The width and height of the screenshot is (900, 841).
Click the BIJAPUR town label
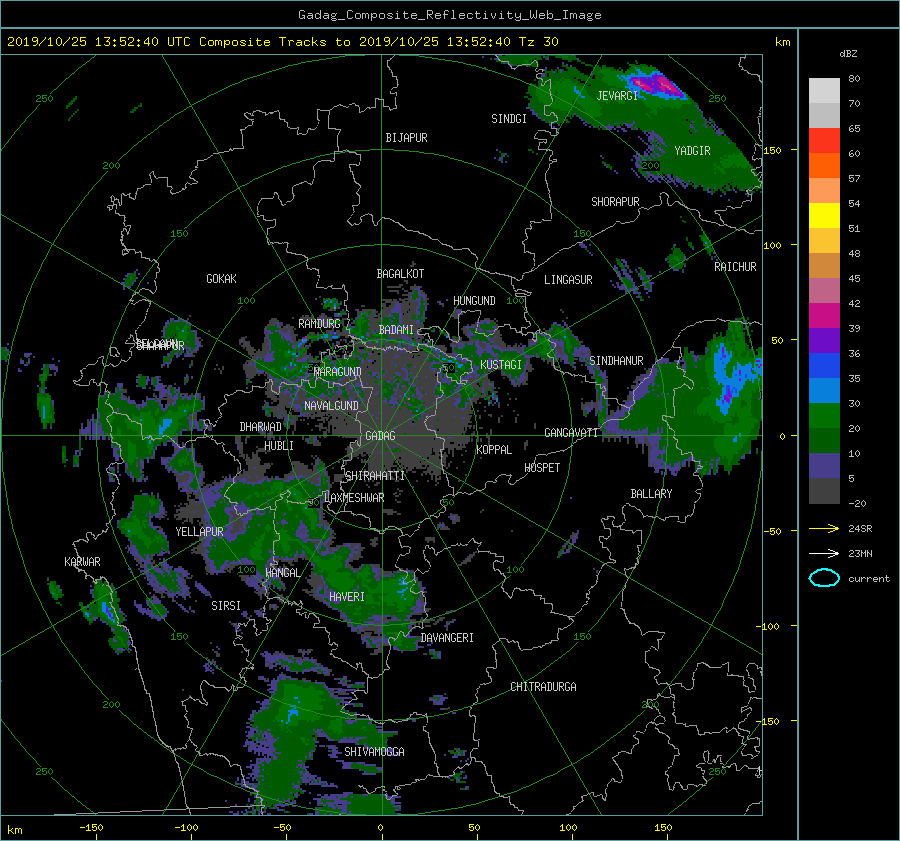tap(406, 138)
